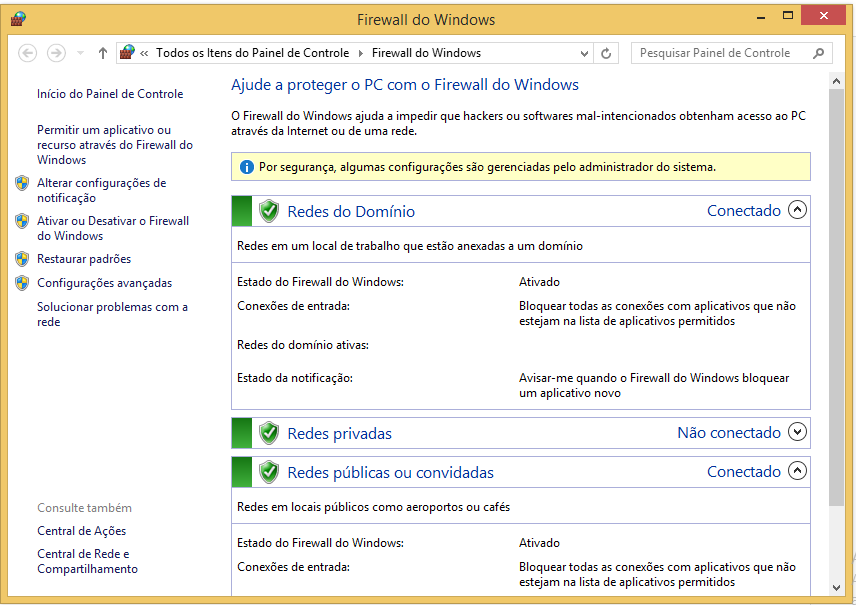
Task: Click the Windows Firewall title bar icon
Action: click(18, 19)
